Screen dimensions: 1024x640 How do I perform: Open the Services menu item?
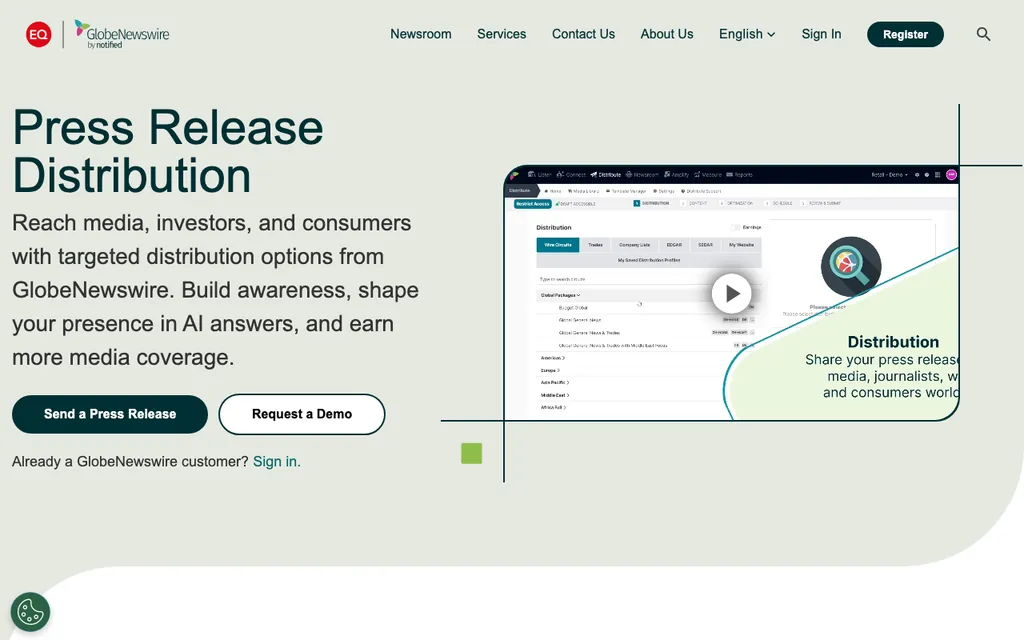point(502,34)
